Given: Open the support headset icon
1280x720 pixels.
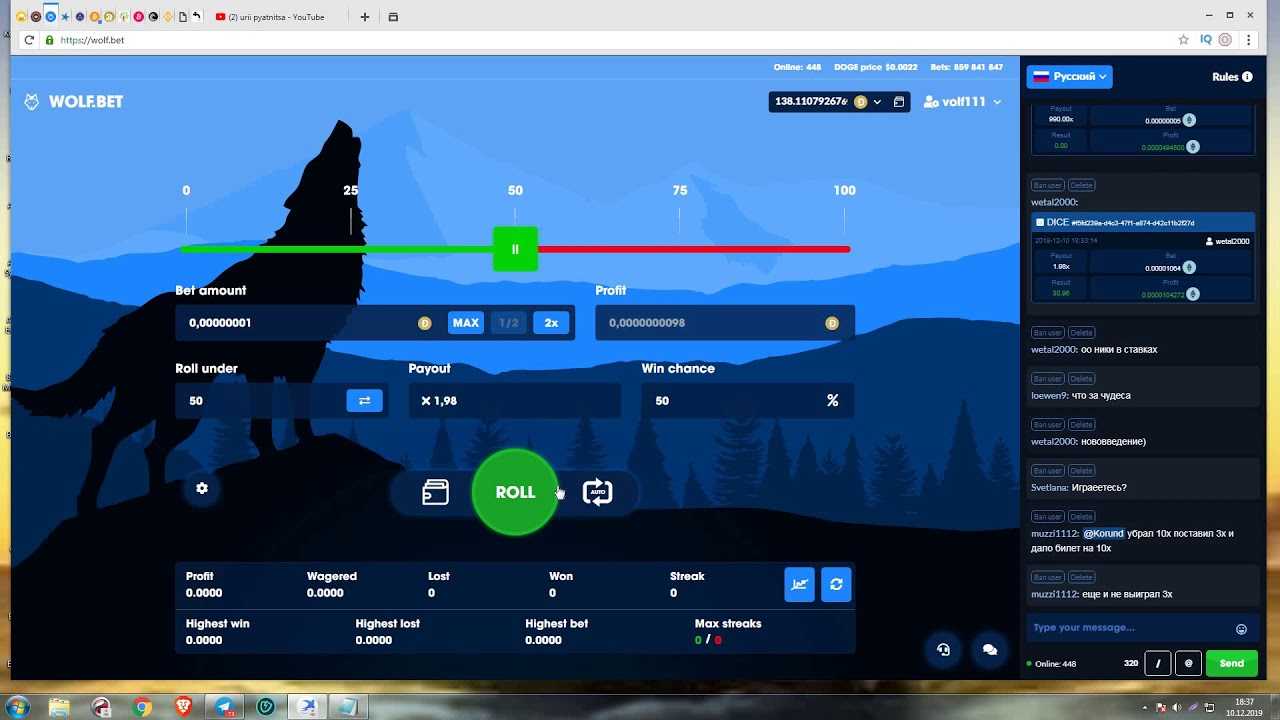Looking at the screenshot, I should point(943,649).
